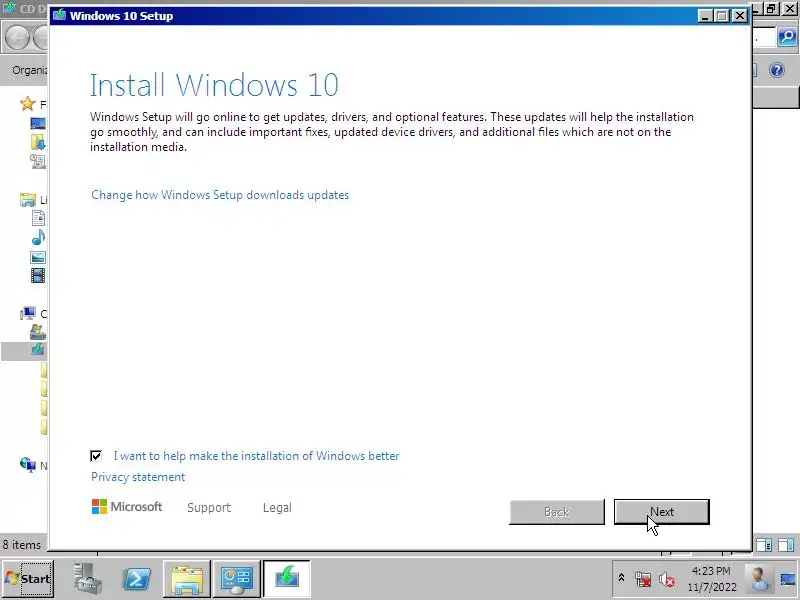Viewport: 800px width, 600px height.
Task: Open Server Manager from the taskbar
Action: pyautogui.click(x=87, y=579)
